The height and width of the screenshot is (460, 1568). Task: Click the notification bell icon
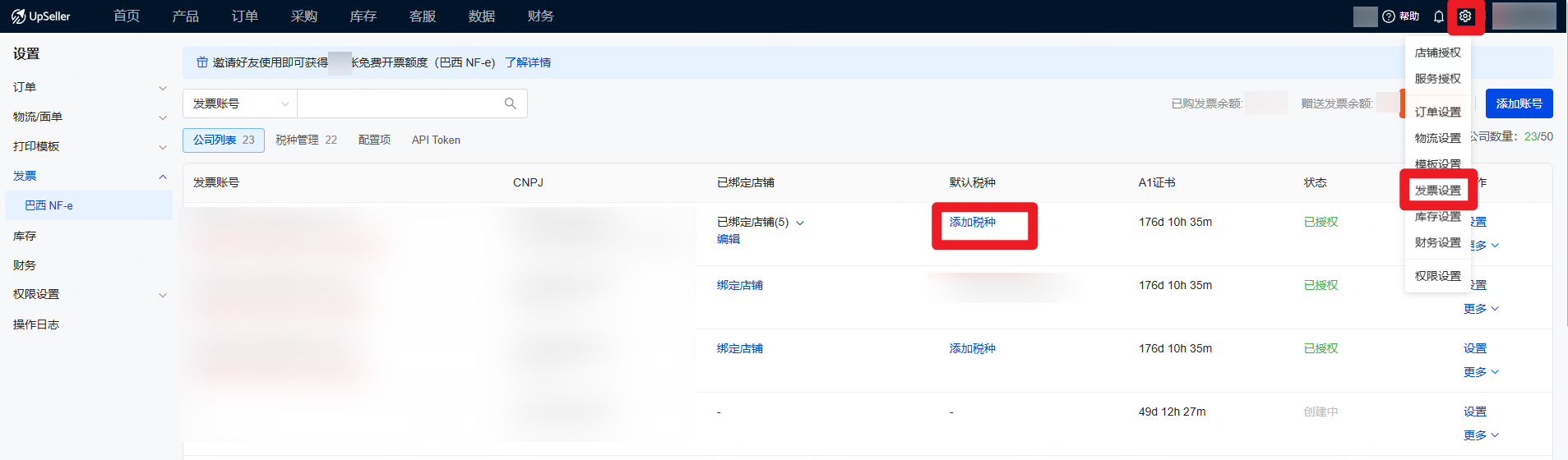1438,16
